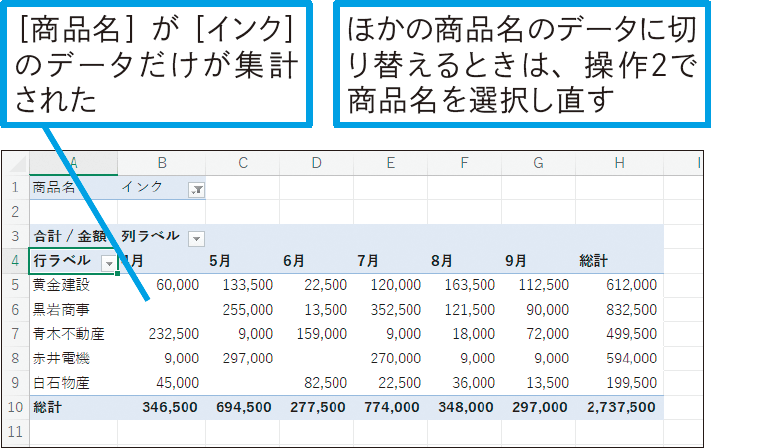Select row 10 header
This screenshot has height=448, width=783.
point(15,407)
